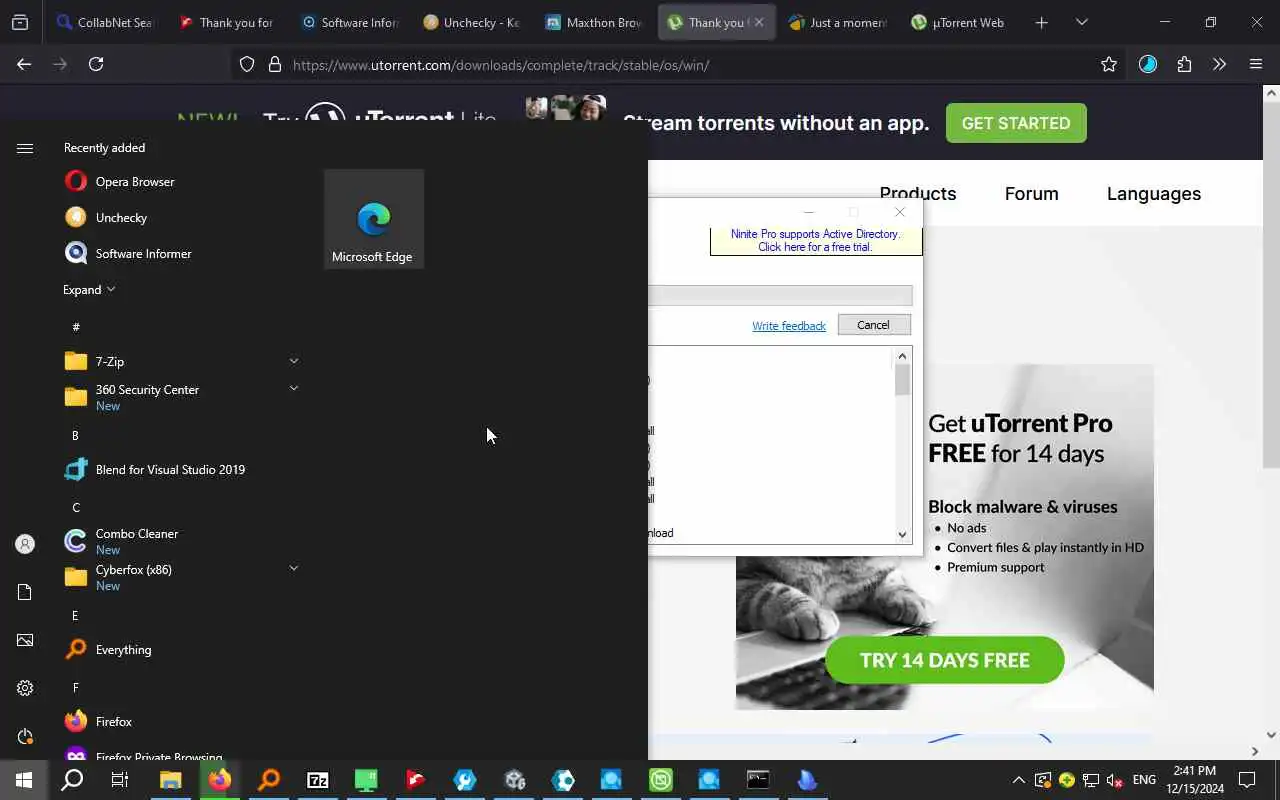Click the Ninite Pro free trial link

pos(815,240)
